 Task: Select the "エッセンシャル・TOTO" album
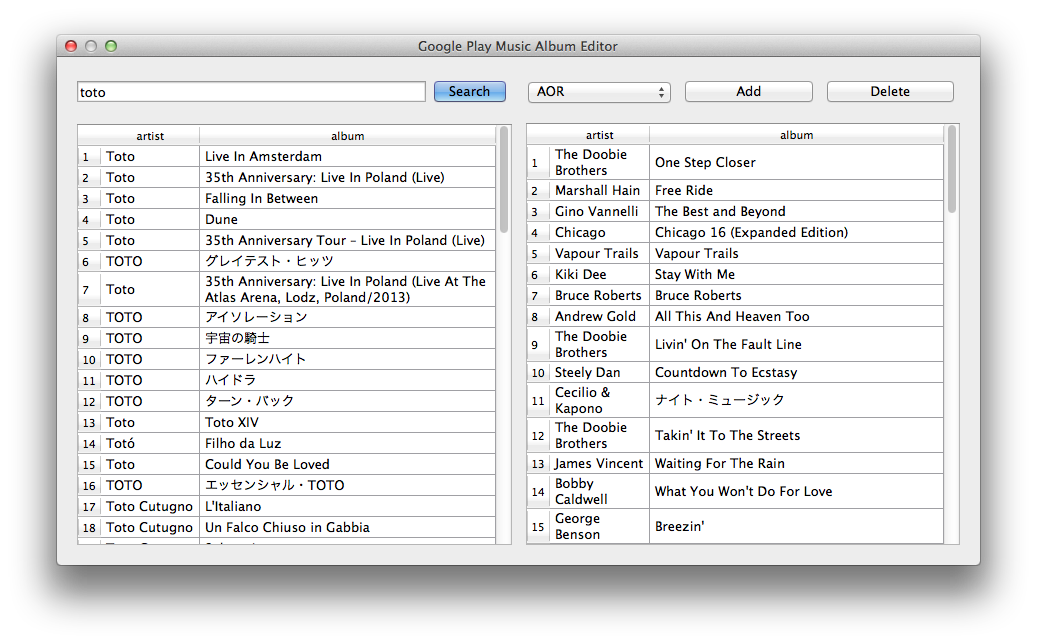(x=348, y=485)
